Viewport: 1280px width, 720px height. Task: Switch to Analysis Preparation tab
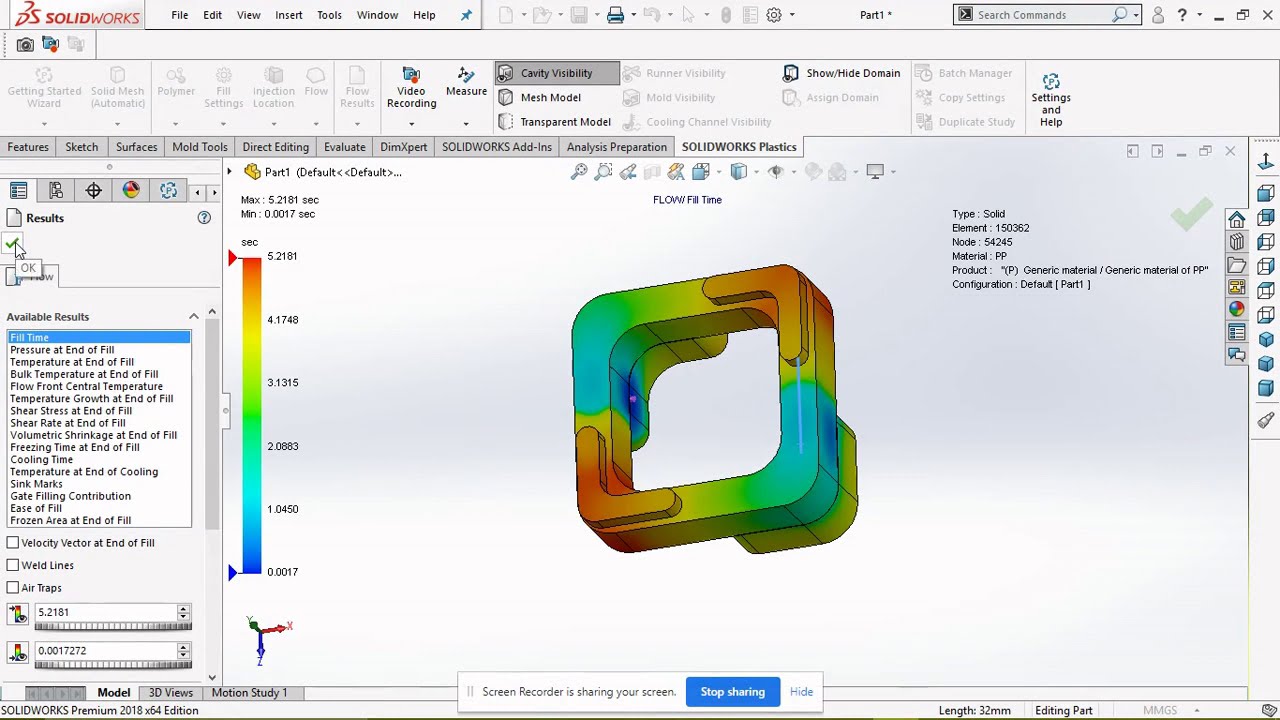(x=616, y=147)
